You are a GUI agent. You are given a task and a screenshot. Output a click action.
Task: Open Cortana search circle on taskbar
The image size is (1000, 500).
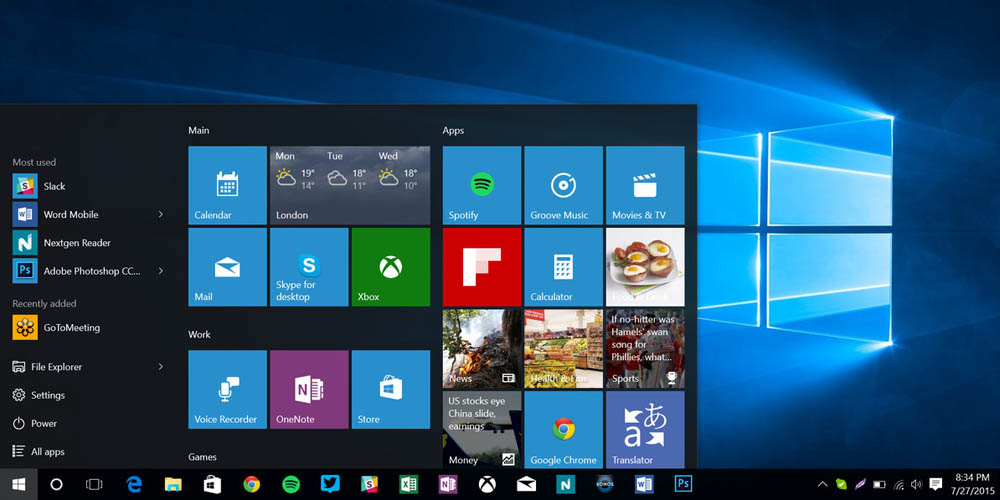point(56,485)
